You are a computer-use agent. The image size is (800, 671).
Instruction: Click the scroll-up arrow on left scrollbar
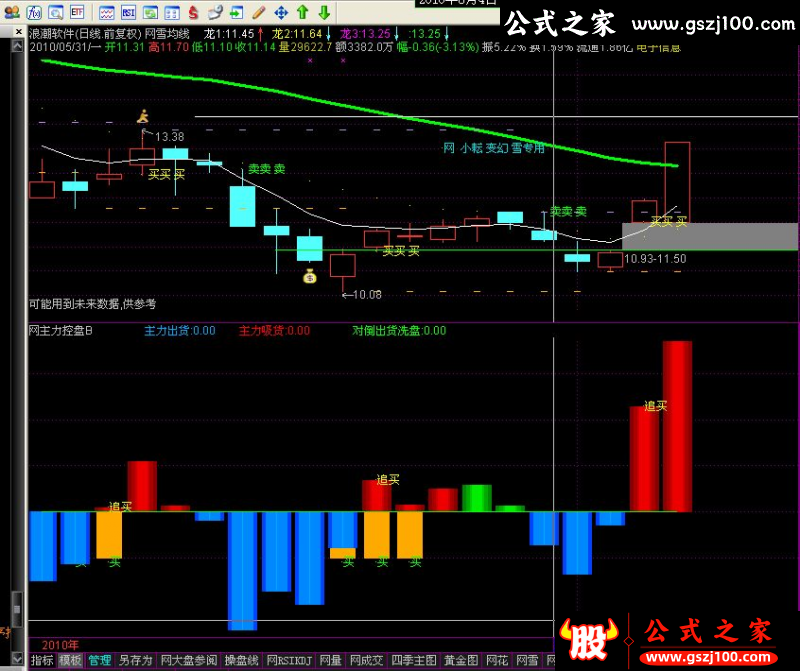click(x=17, y=46)
